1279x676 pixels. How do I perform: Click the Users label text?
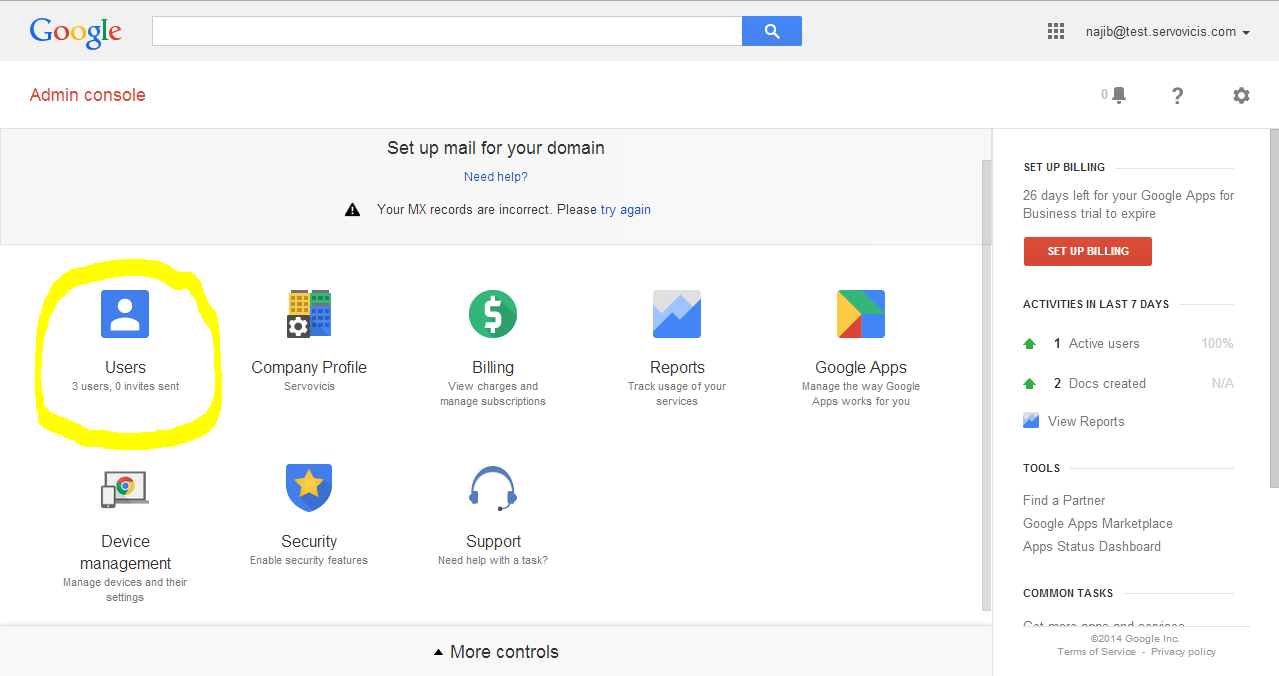pyautogui.click(x=125, y=367)
